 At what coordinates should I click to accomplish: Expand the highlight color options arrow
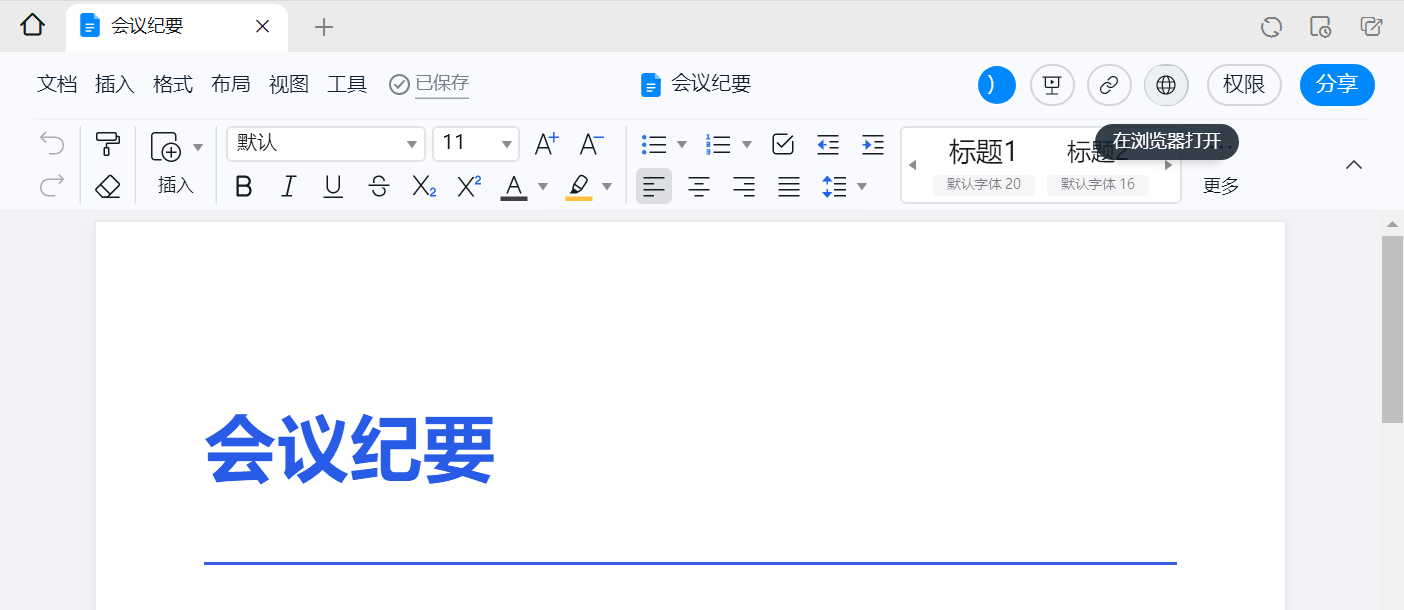pos(607,186)
